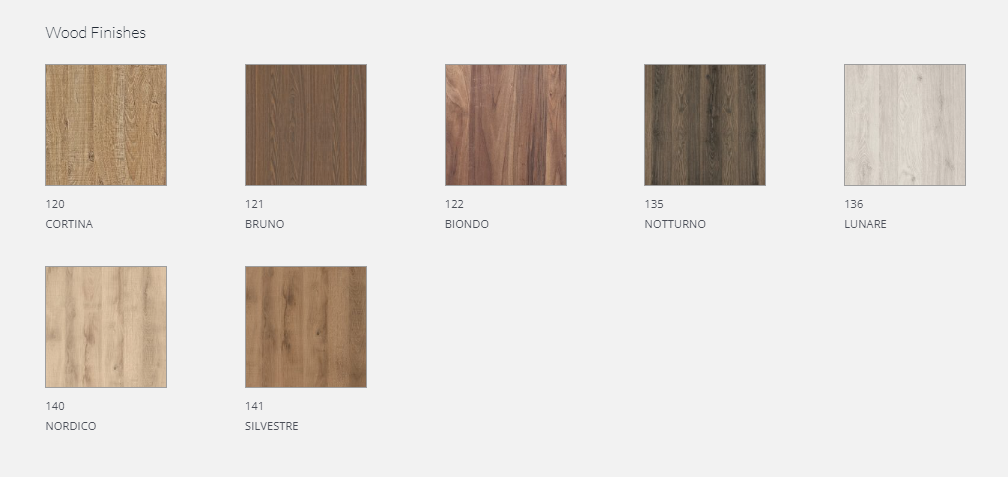Click the NORDICO finish name

pos(71,426)
